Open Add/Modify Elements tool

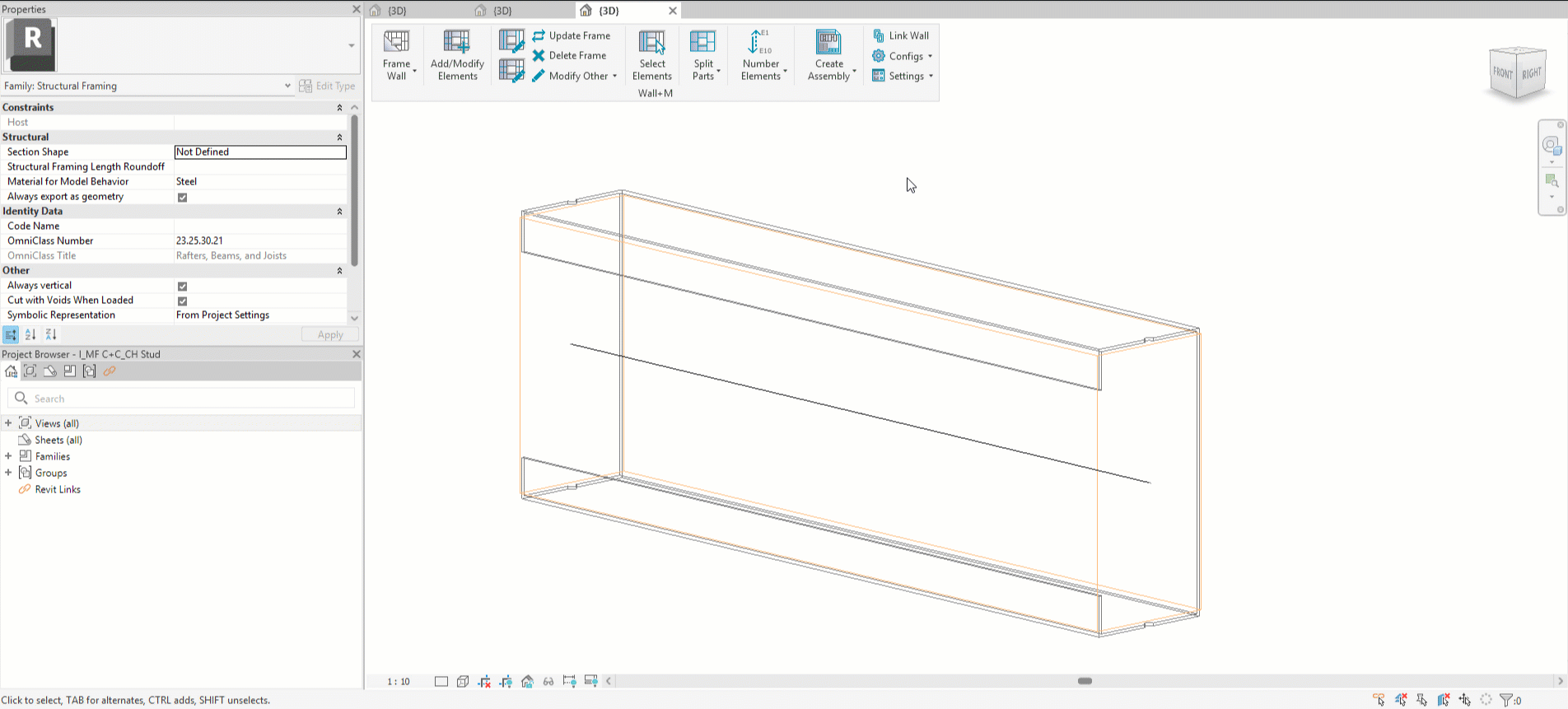click(456, 41)
